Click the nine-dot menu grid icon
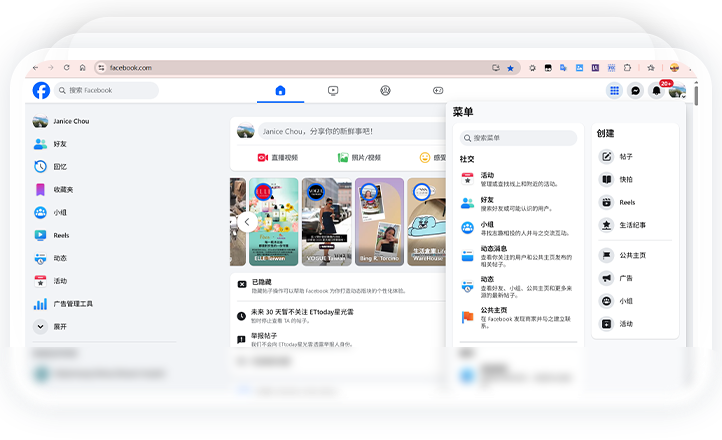The width and height of the screenshot is (722, 440). click(x=614, y=90)
